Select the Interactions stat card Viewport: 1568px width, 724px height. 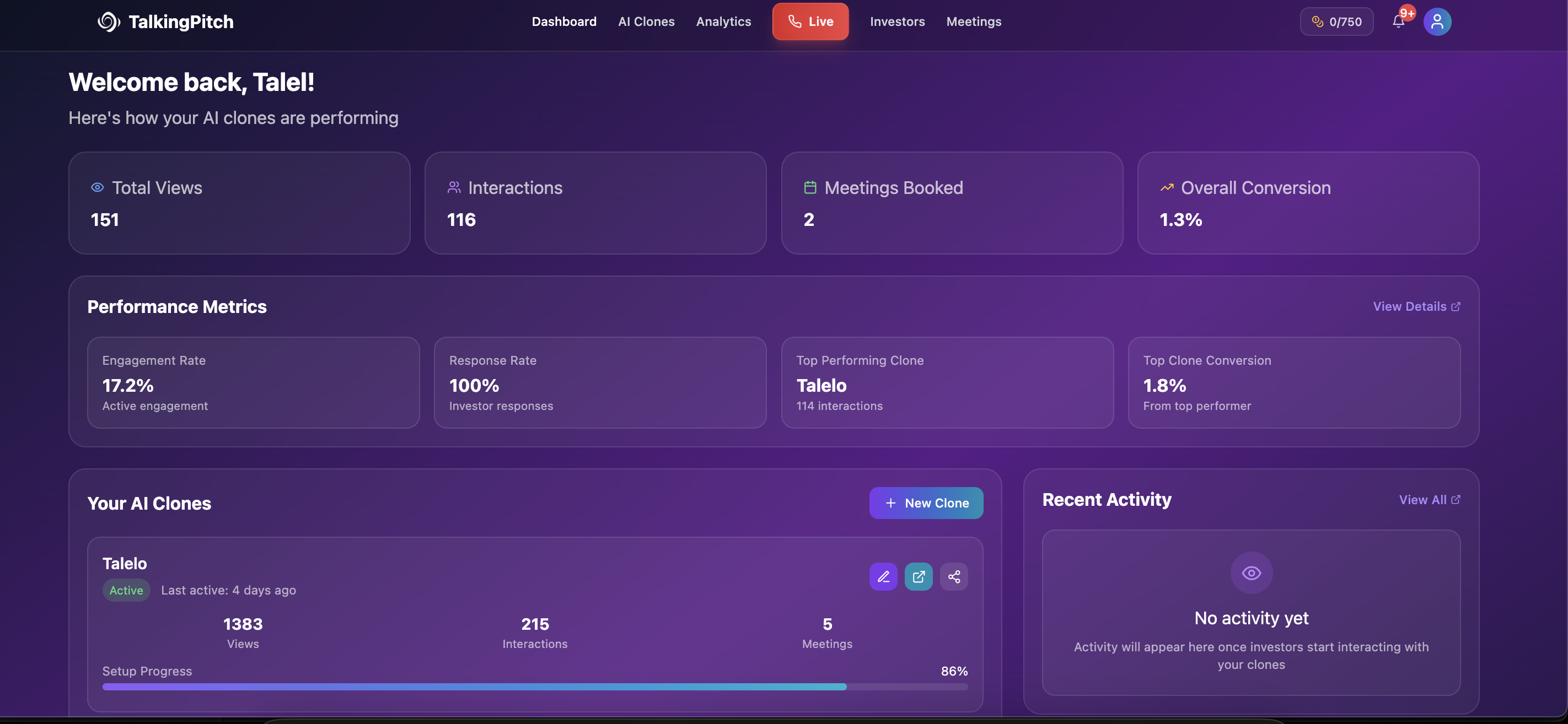(595, 203)
